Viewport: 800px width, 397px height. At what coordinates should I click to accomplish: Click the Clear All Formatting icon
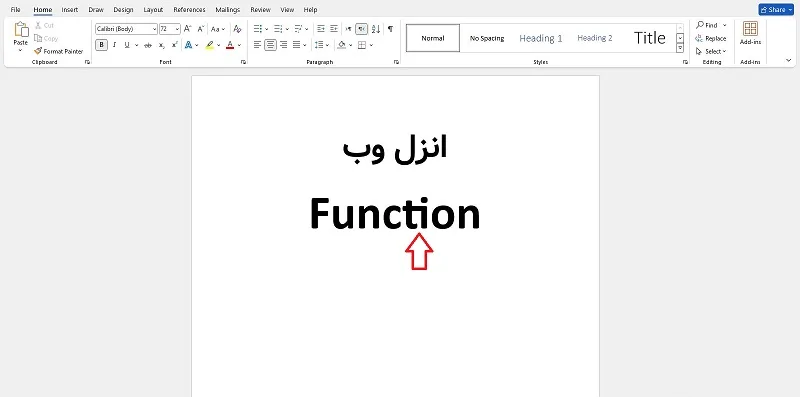(237, 29)
